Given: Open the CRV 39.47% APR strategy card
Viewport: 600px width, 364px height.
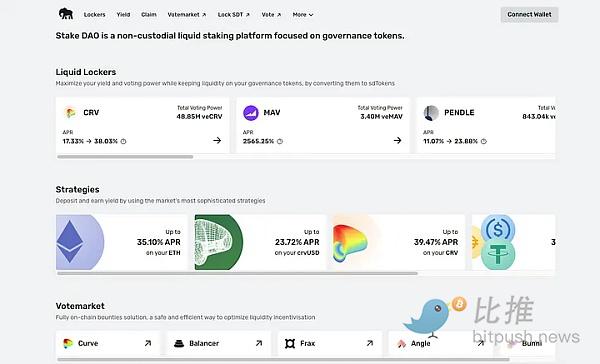Looking at the screenshot, I should click(x=399, y=242).
